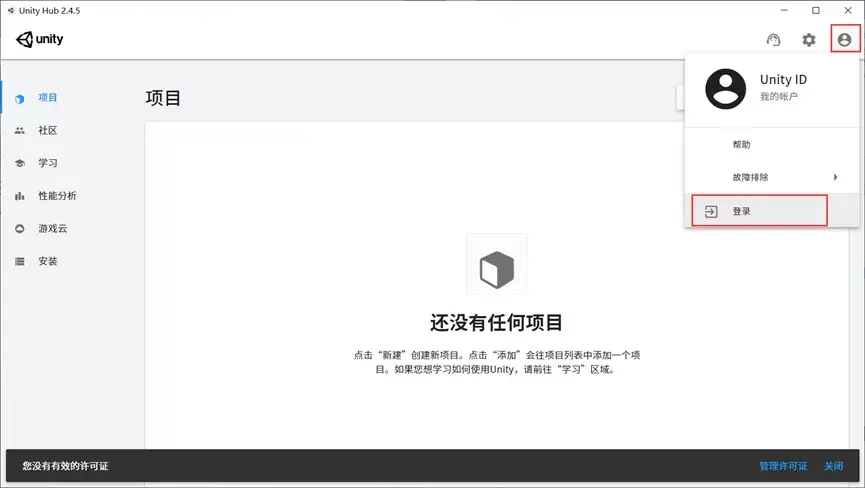Dismiss notification with 关闭
This screenshot has width=865, height=488.
tap(833, 466)
